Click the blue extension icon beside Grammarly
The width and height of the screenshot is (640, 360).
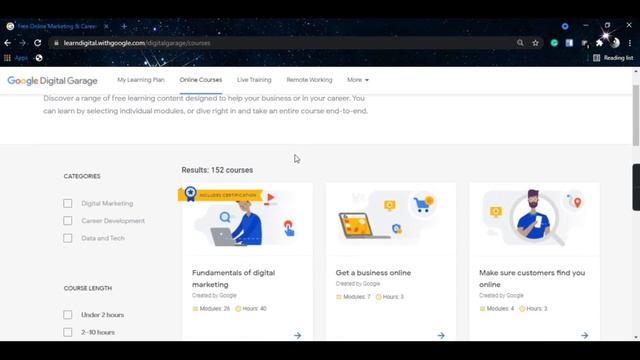point(569,43)
